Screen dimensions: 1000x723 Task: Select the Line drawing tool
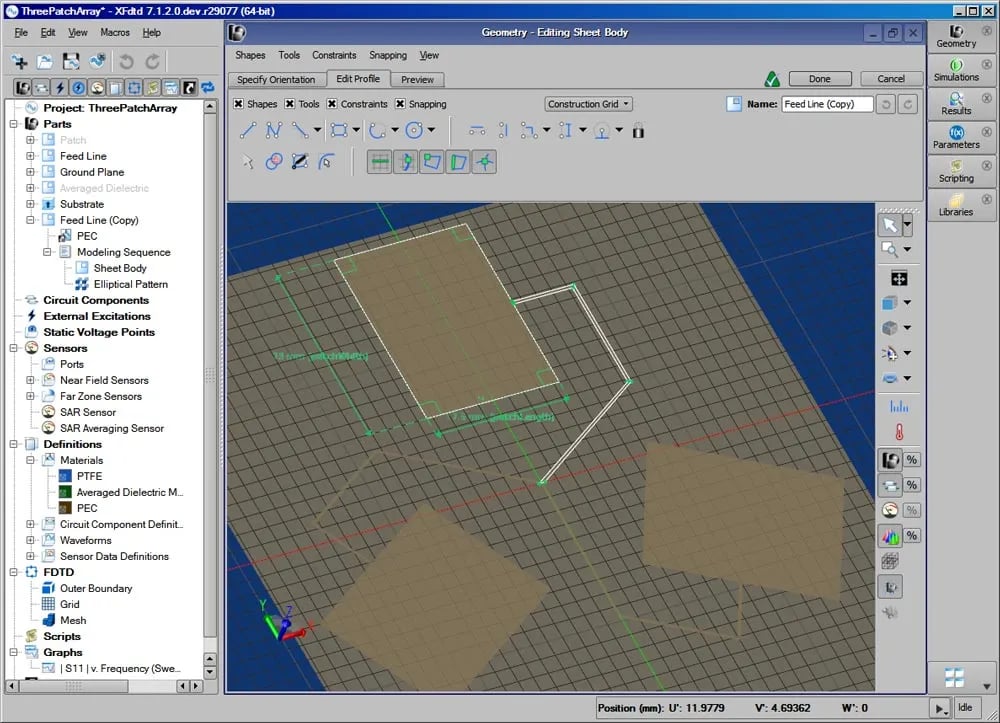click(x=247, y=128)
